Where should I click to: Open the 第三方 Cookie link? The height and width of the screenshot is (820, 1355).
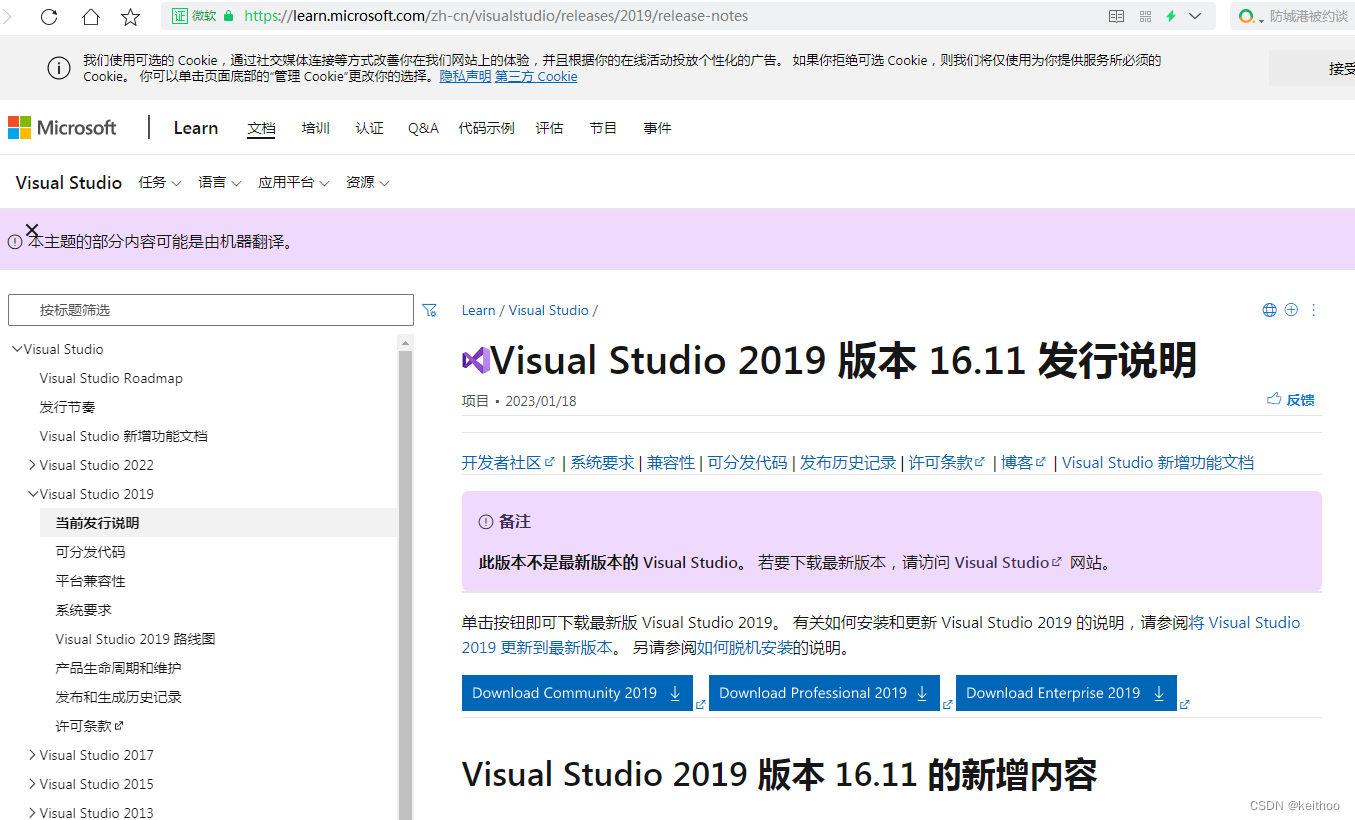[x=536, y=76]
